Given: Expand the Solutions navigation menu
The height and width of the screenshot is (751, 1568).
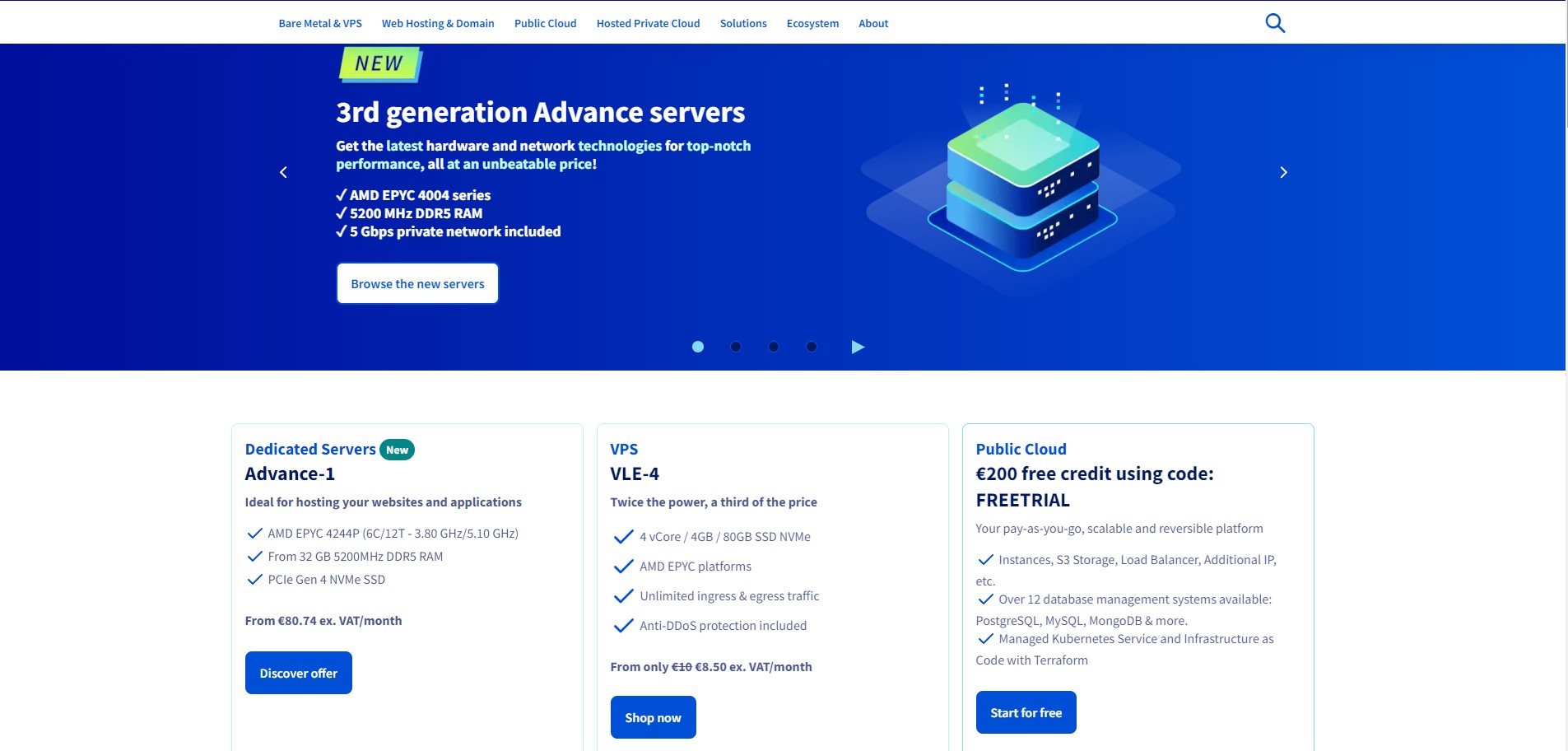Looking at the screenshot, I should pyautogui.click(x=742, y=23).
